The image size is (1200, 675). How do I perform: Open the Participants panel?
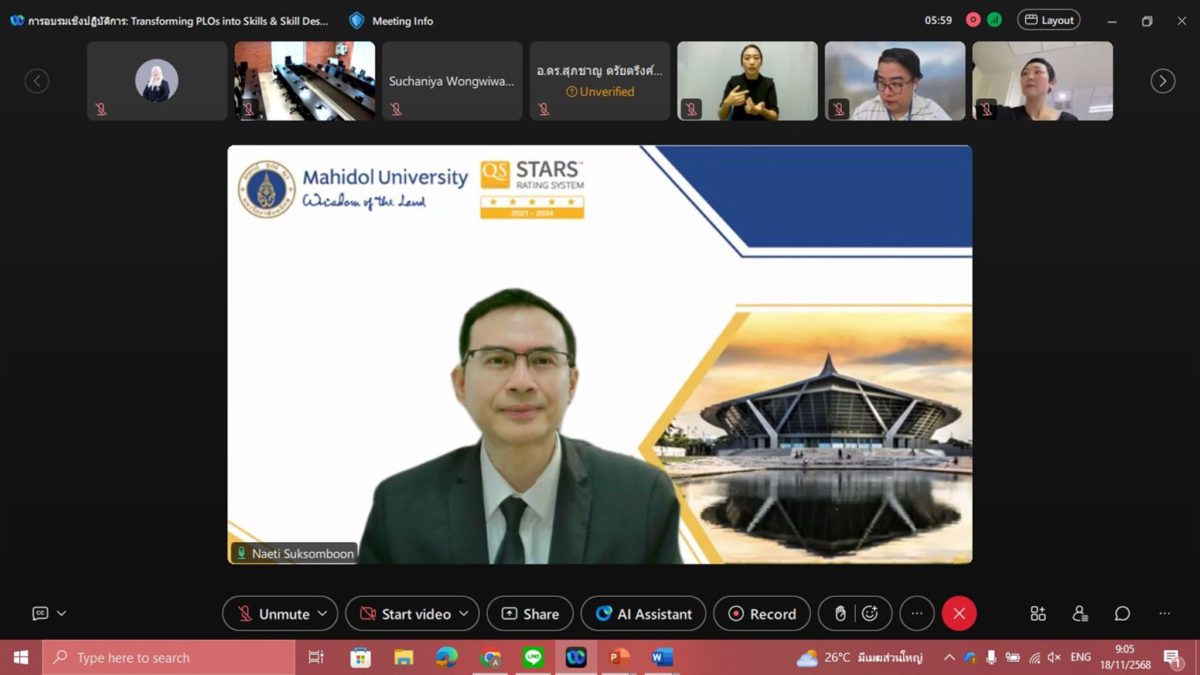(1080, 613)
